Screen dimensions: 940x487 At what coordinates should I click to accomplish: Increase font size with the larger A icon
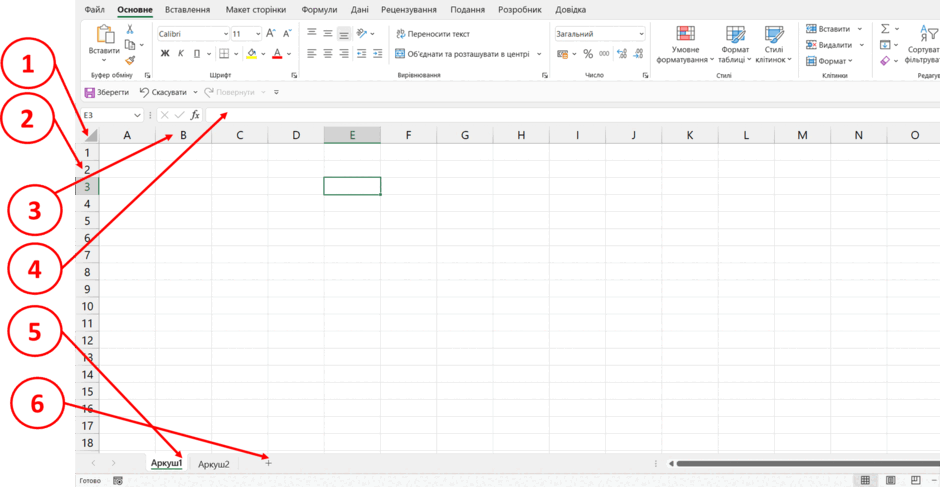tap(270, 34)
